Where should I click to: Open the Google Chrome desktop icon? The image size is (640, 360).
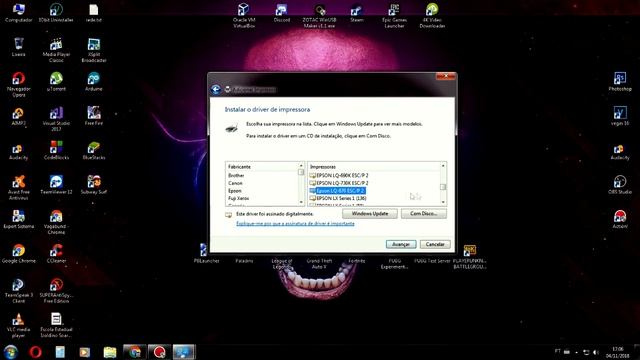click(x=18, y=253)
